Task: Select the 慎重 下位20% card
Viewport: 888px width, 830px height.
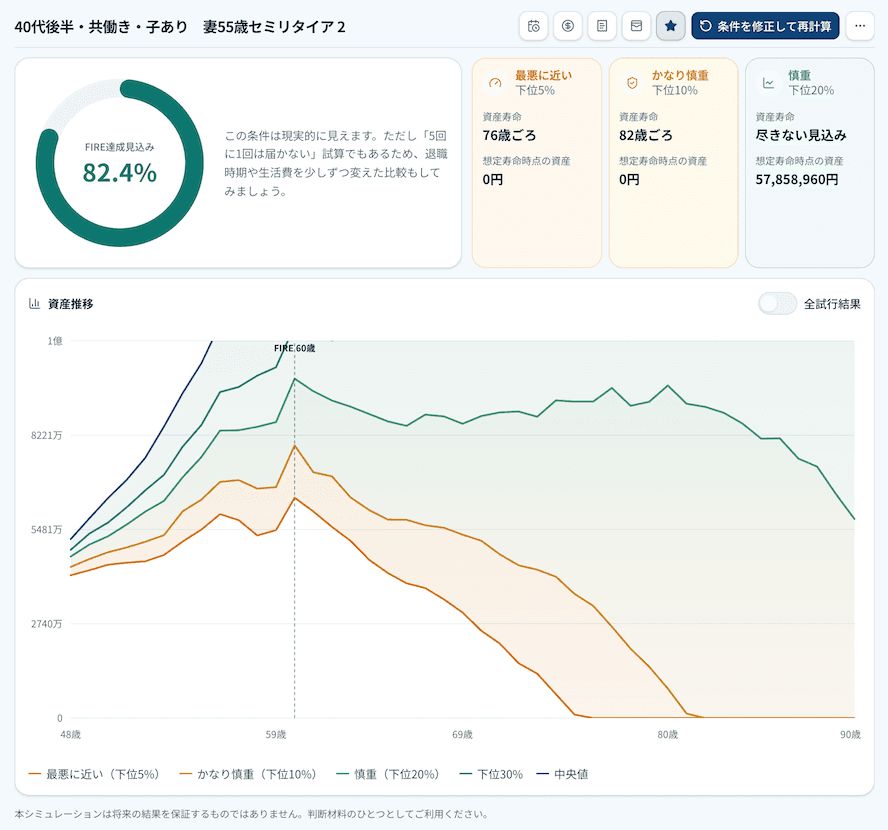Action: [810, 162]
